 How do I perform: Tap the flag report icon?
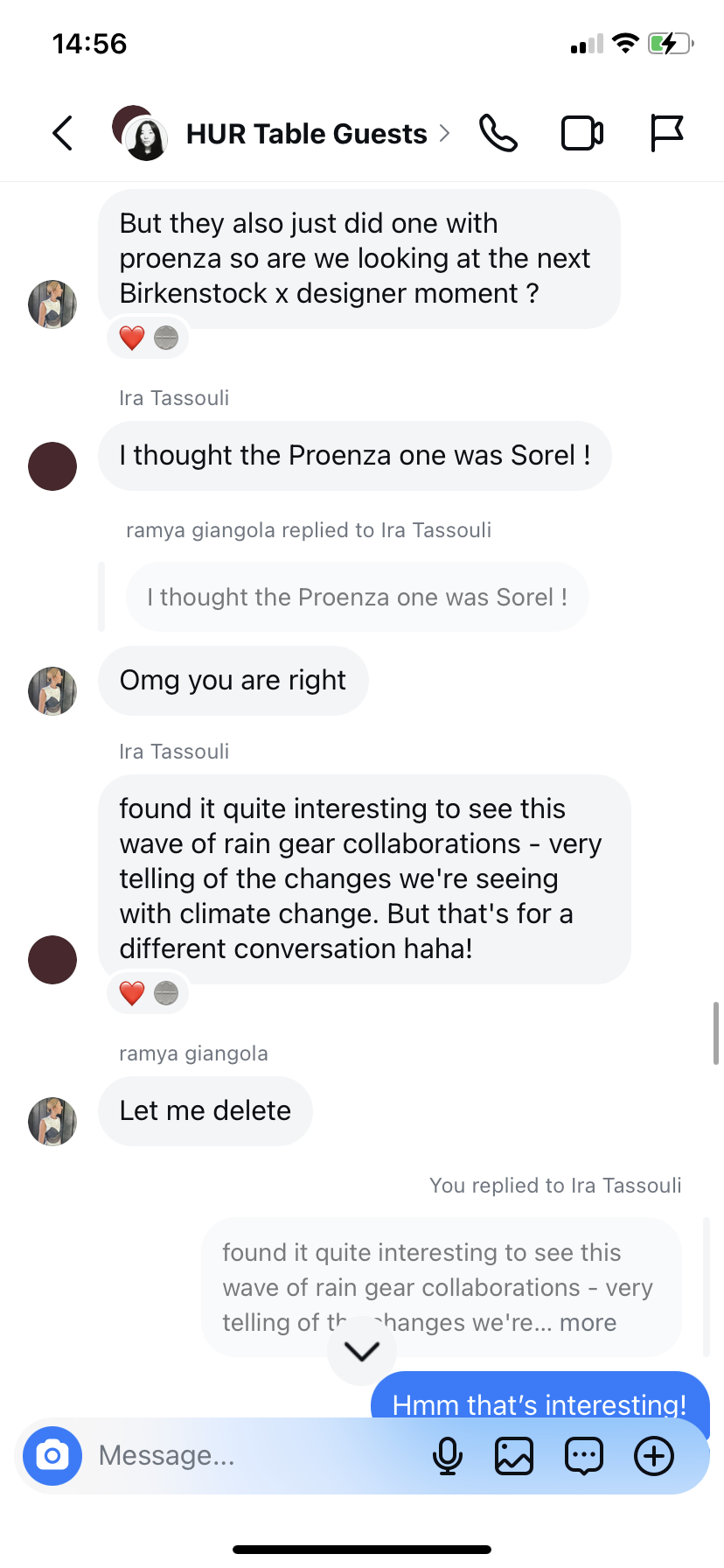[x=666, y=133]
